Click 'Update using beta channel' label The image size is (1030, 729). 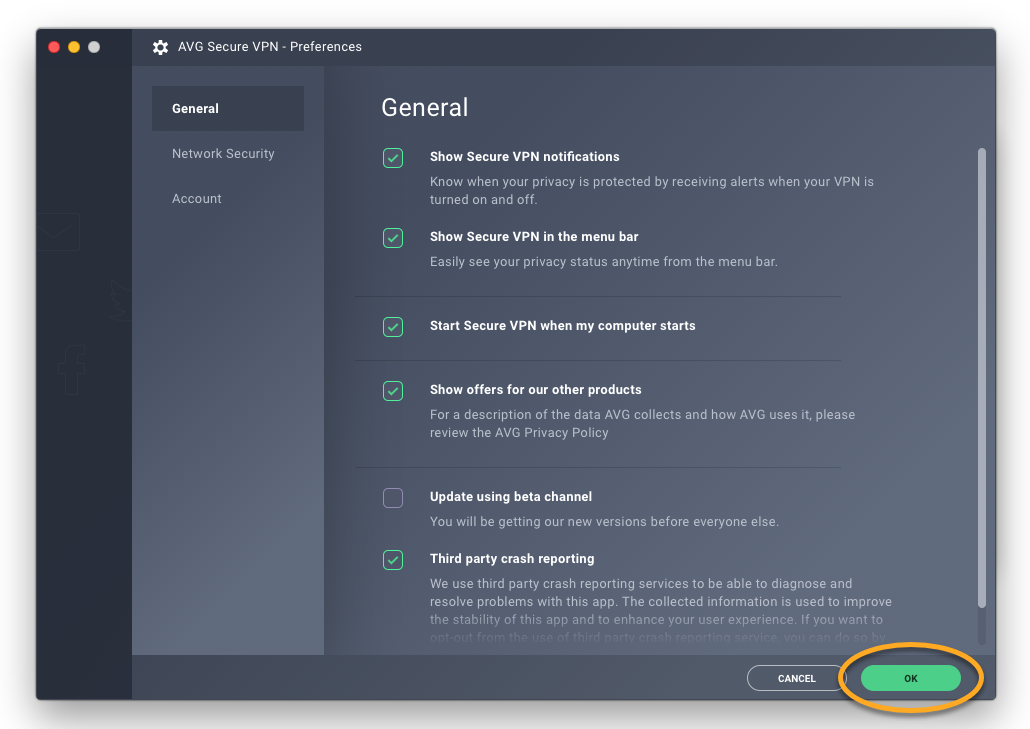point(511,497)
